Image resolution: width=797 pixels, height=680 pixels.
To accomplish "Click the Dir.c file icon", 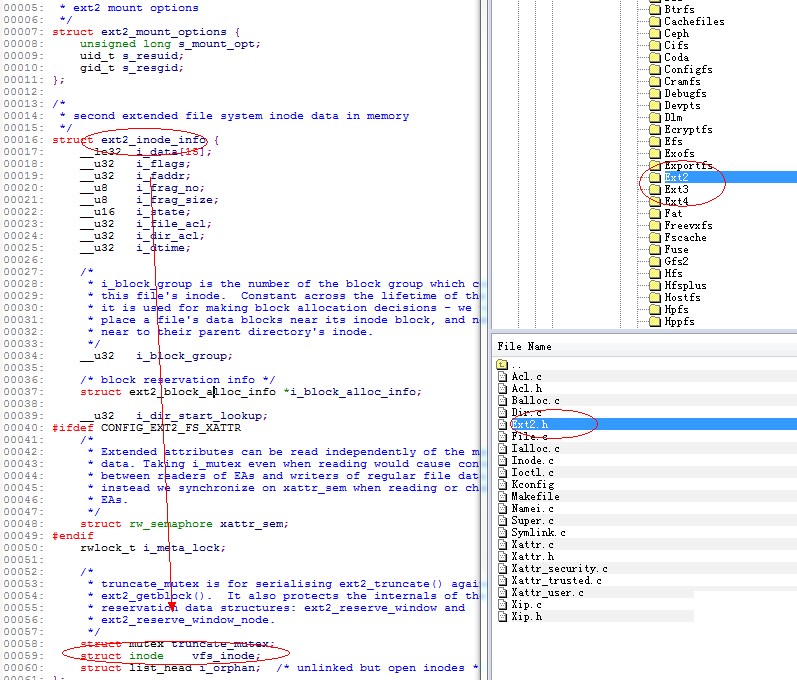I will coord(503,413).
